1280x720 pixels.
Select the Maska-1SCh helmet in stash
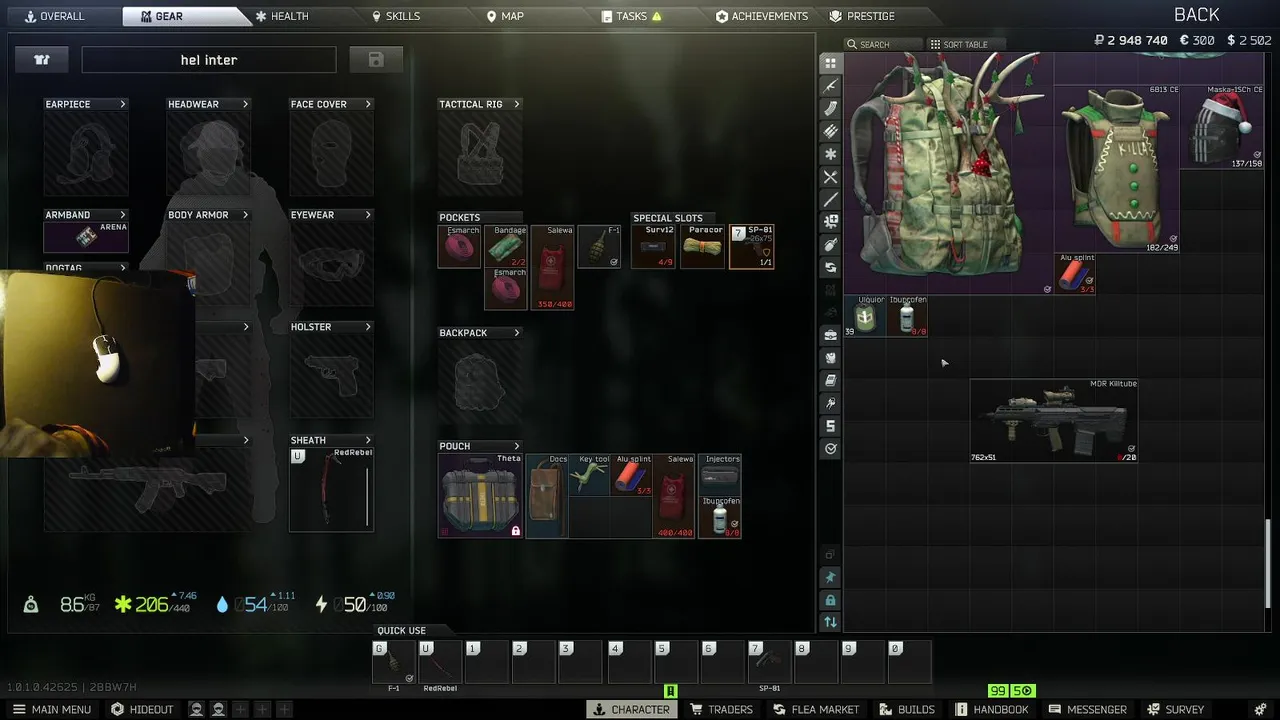[x=1222, y=127]
